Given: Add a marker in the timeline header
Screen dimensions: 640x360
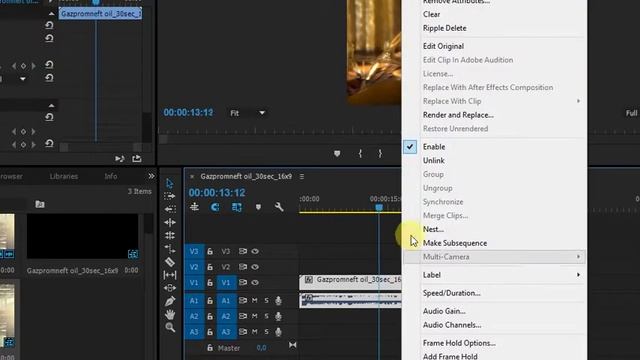Looking at the screenshot, I should click(x=258, y=207).
